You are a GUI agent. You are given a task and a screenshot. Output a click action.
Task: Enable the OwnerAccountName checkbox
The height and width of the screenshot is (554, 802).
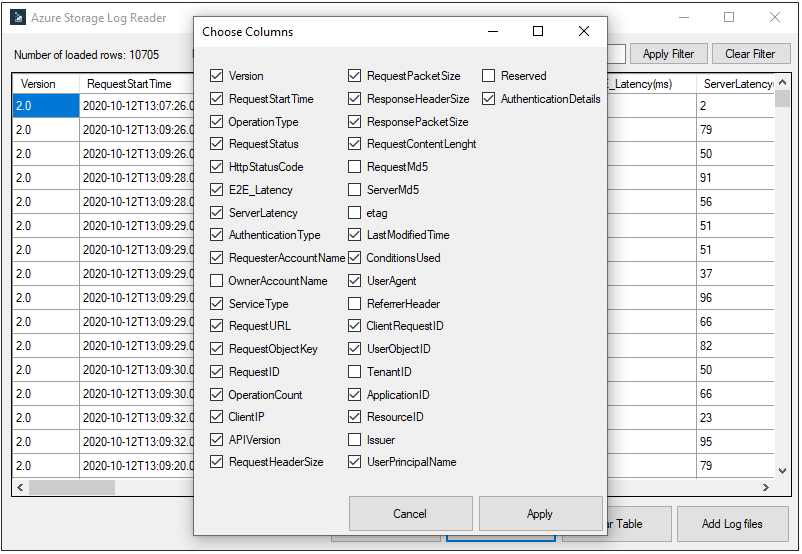coord(216,281)
